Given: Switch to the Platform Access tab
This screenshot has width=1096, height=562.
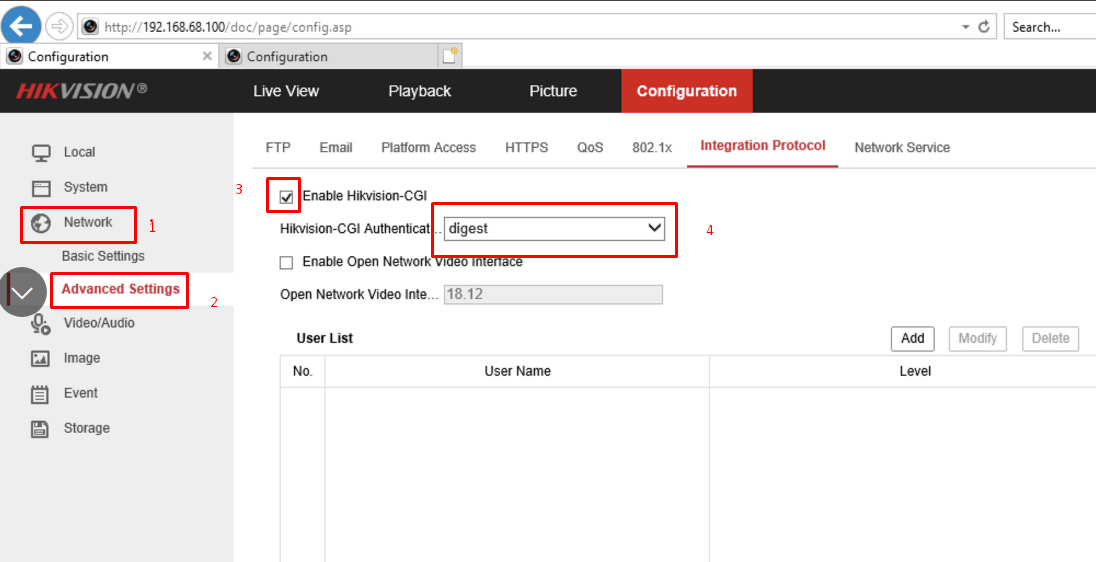Looking at the screenshot, I should click(x=428, y=147).
